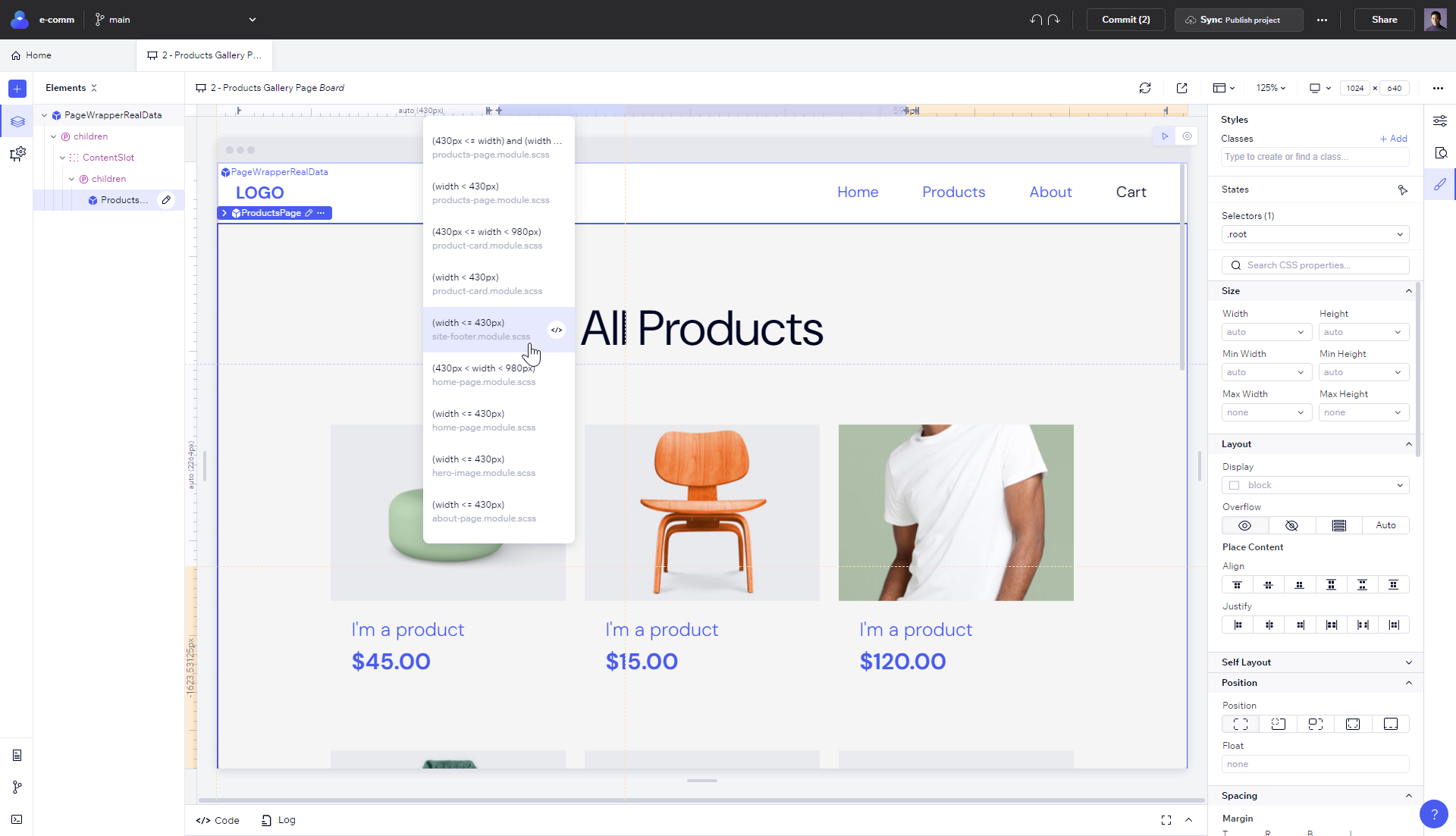This screenshot has width=1456, height=836.
Task: Click the orange chair product thumbnail
Action: click(702, 512)
